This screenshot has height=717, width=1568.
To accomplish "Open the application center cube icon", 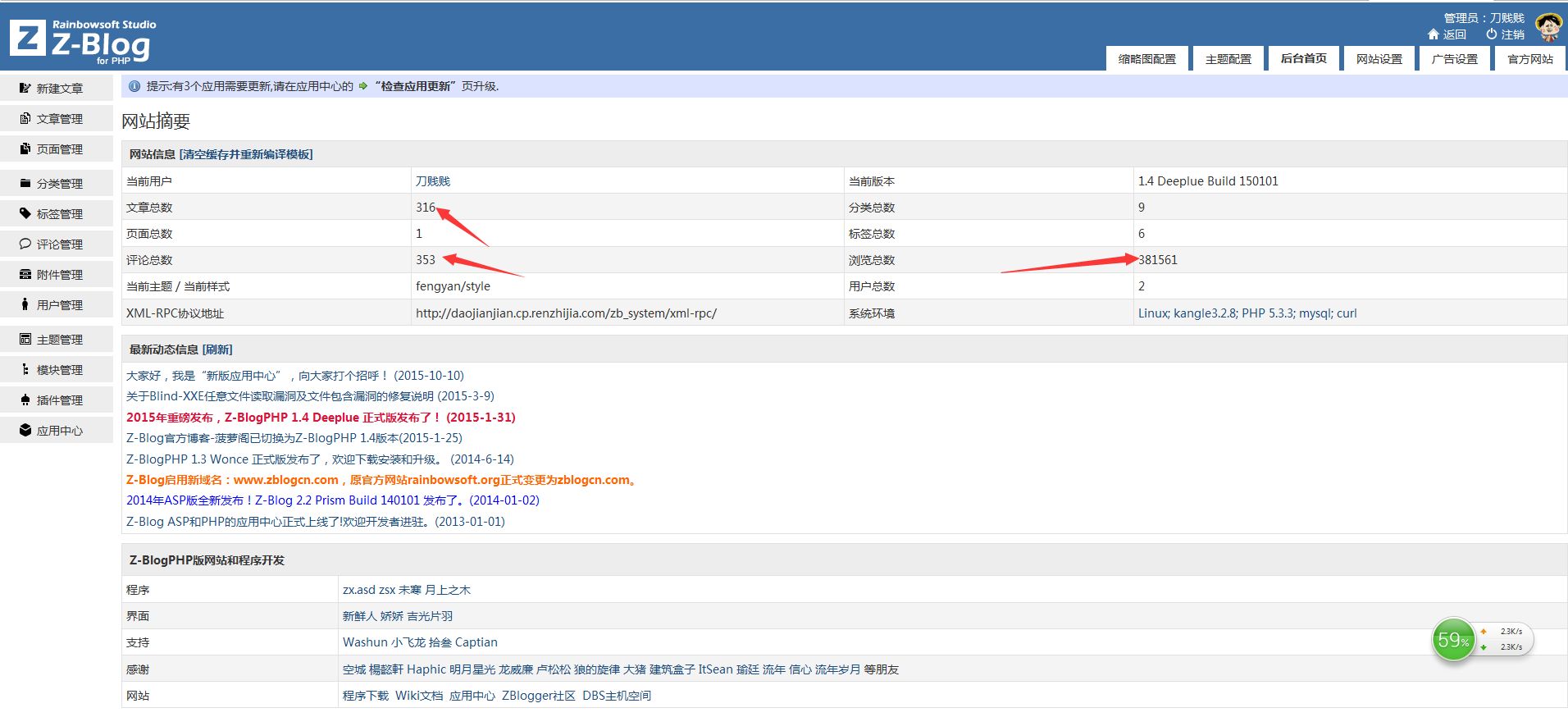I will point(25,430).
